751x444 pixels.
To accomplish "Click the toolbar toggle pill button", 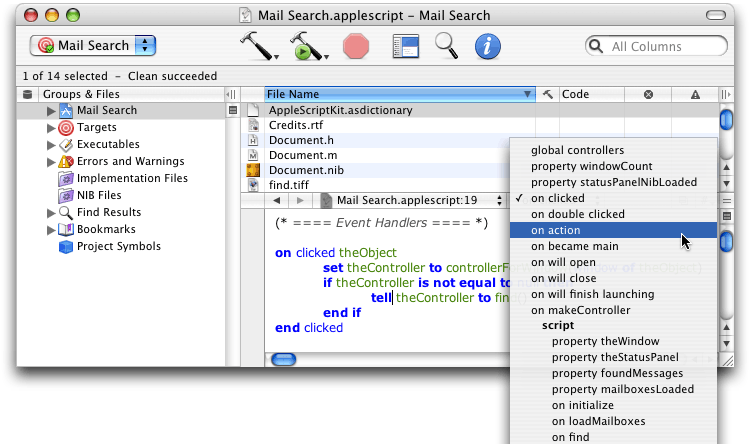I will [716, 15].
